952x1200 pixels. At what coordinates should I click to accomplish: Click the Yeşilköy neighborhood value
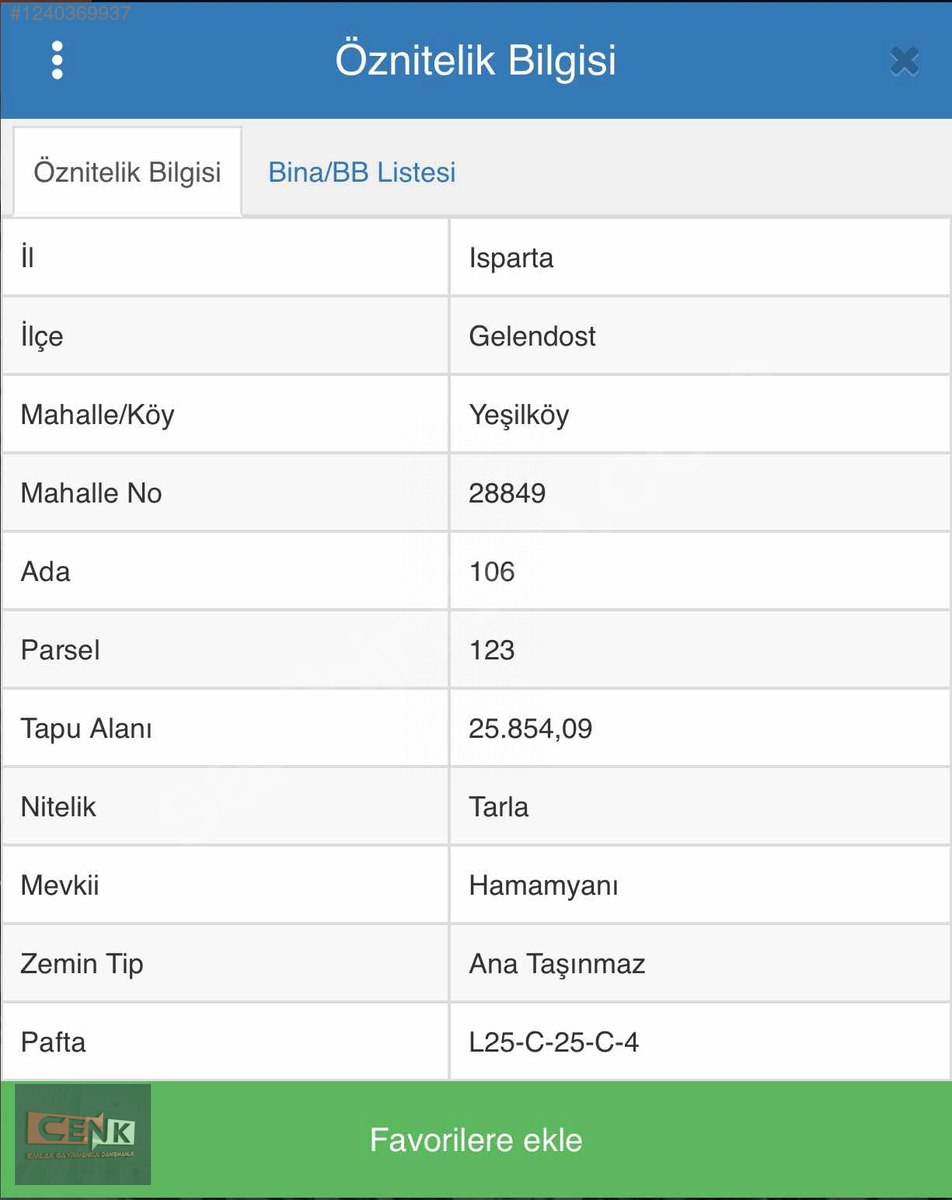pos(699,414)
